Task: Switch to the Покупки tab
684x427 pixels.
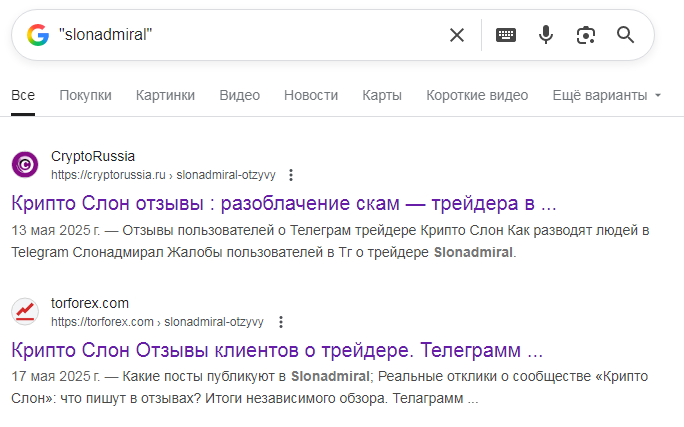Action: pyautogui.click(x=86, y=95)
